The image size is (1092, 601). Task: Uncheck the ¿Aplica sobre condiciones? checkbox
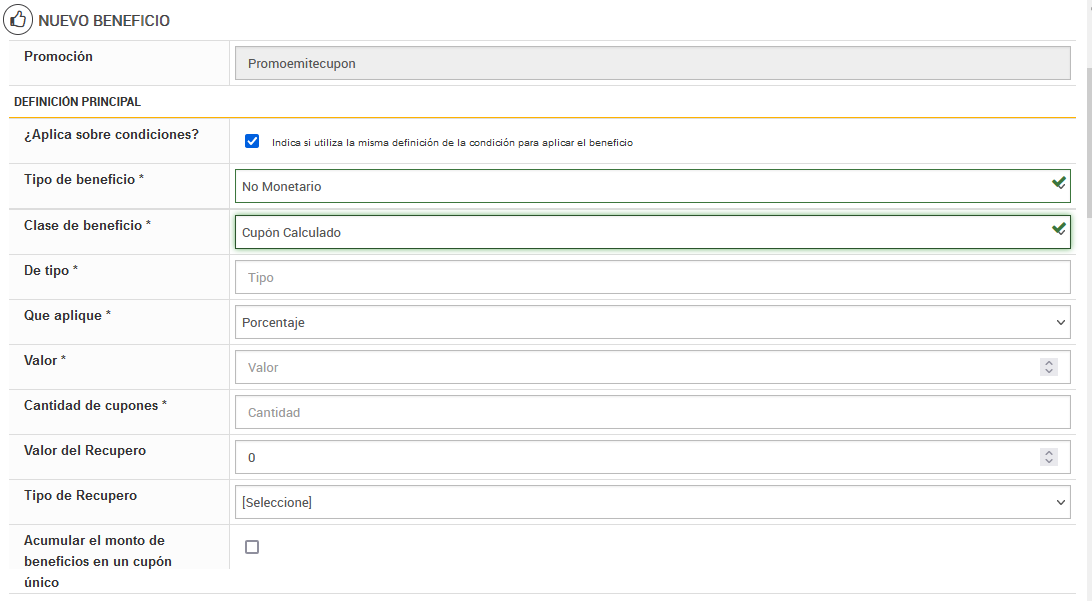[252, 142]
